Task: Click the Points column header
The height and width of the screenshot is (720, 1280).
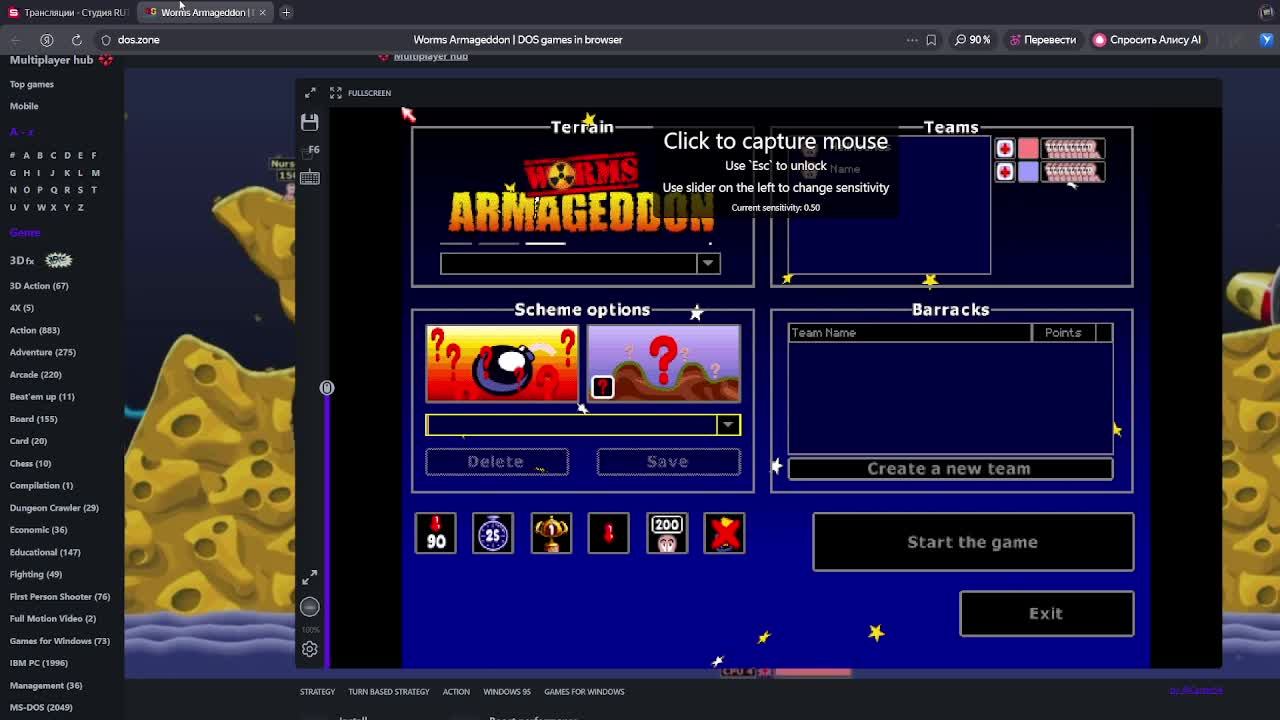Action: [1063, 333]
